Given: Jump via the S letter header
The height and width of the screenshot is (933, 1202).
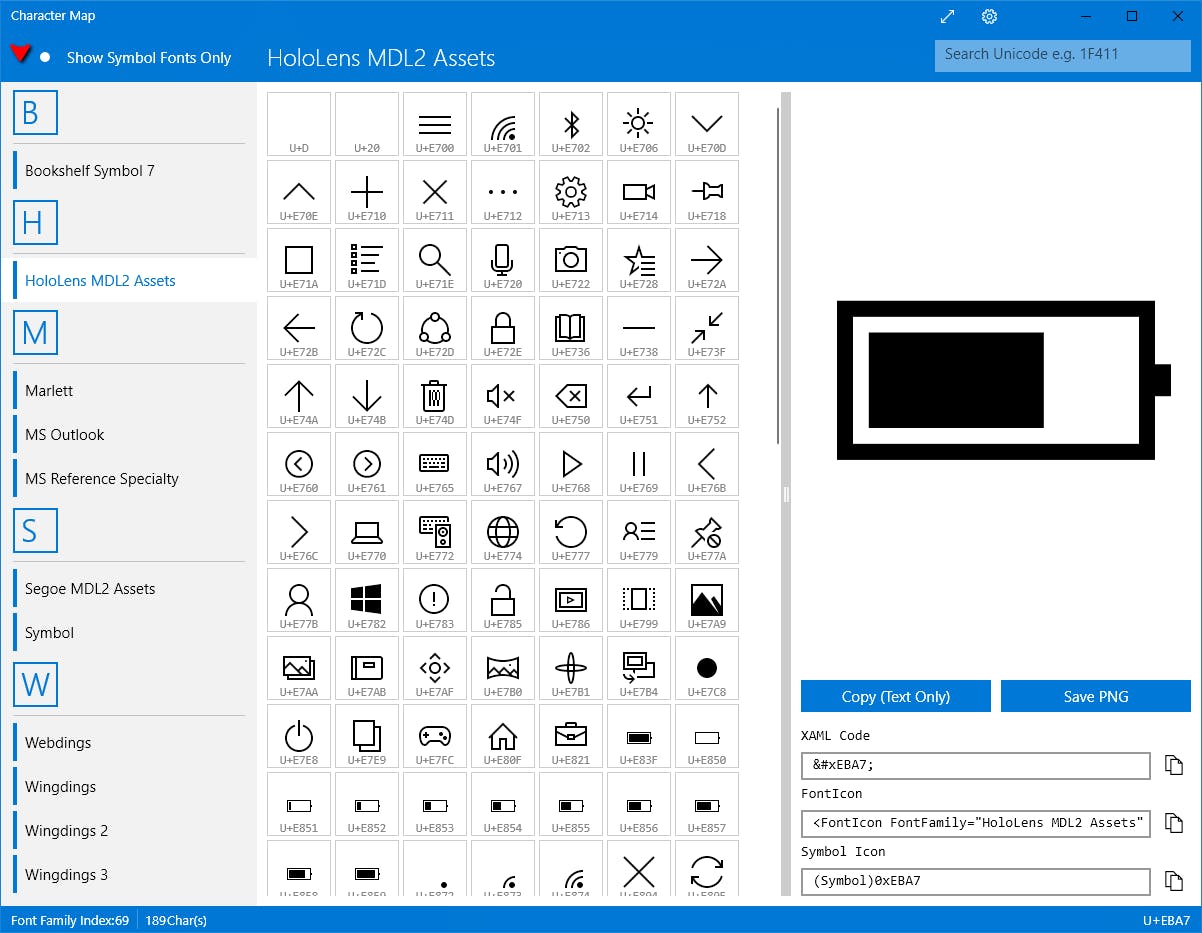Looking at the screenshot, I should pyautogui.click(x=35, y=531).
